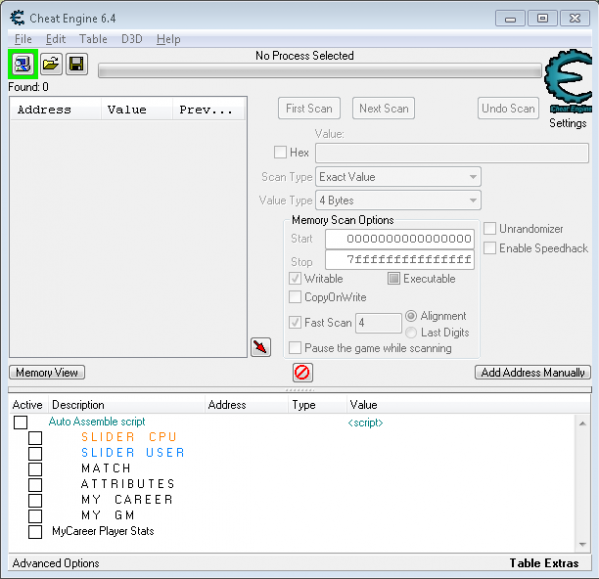
Task: Select the Last Digits radio button
Action: point(411,333)
